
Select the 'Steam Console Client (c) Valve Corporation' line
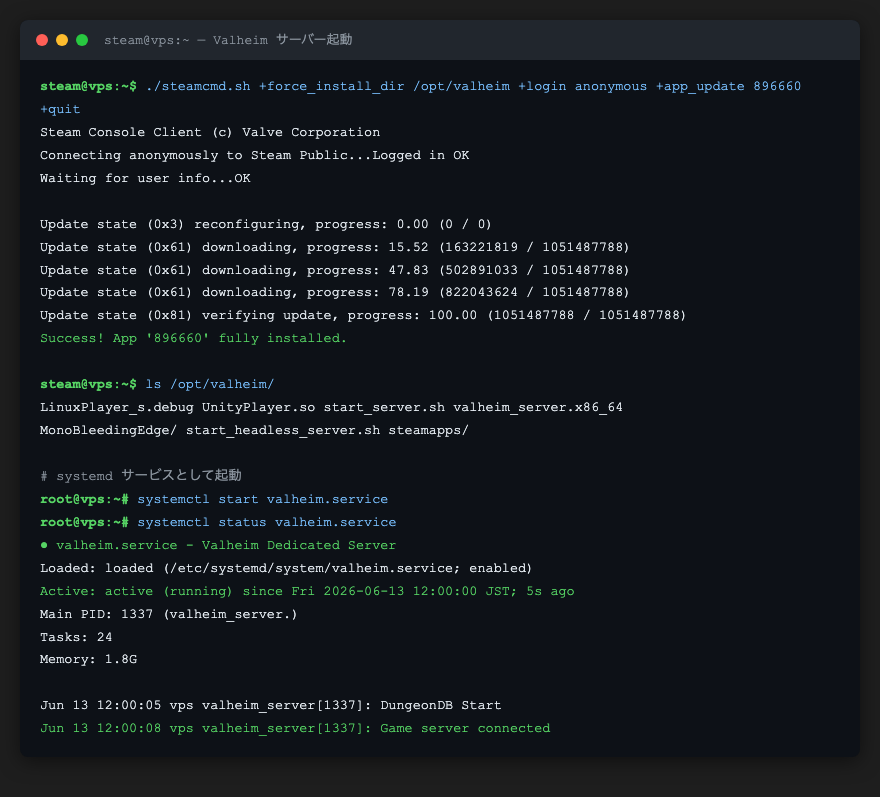click(x=210, y=132)
